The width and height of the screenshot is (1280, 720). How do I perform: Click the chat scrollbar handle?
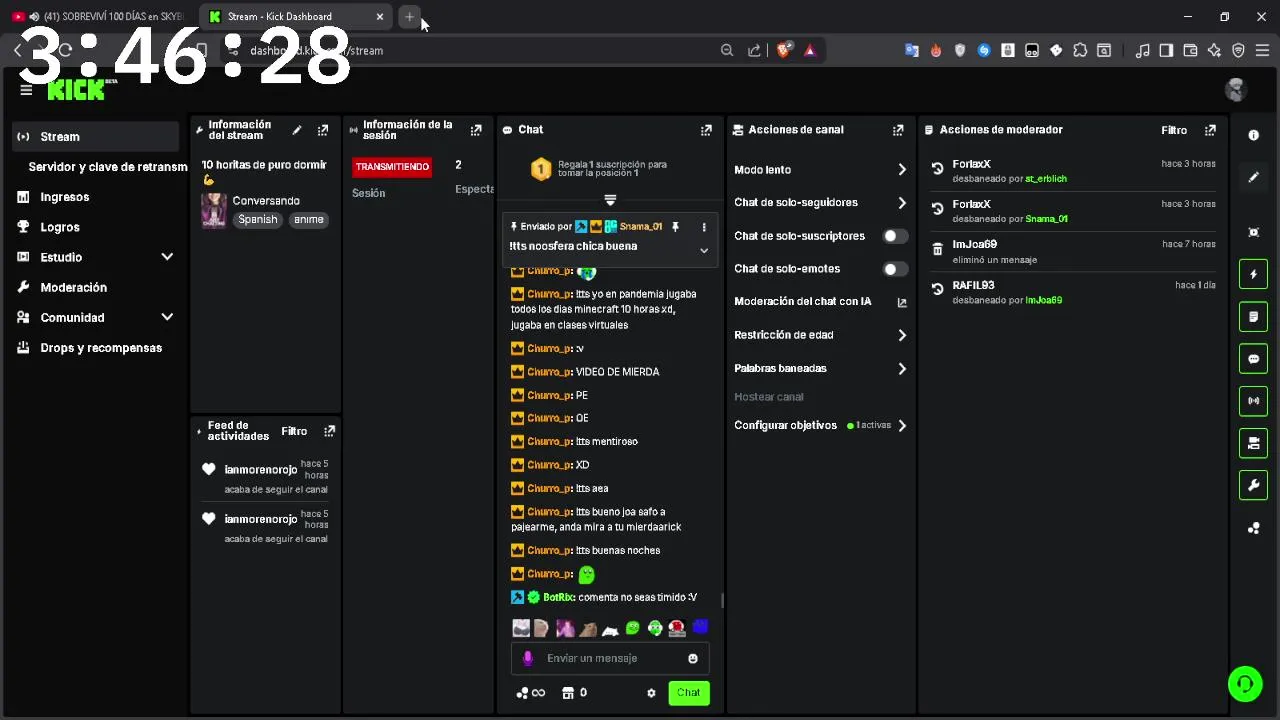tap(721, 601)
